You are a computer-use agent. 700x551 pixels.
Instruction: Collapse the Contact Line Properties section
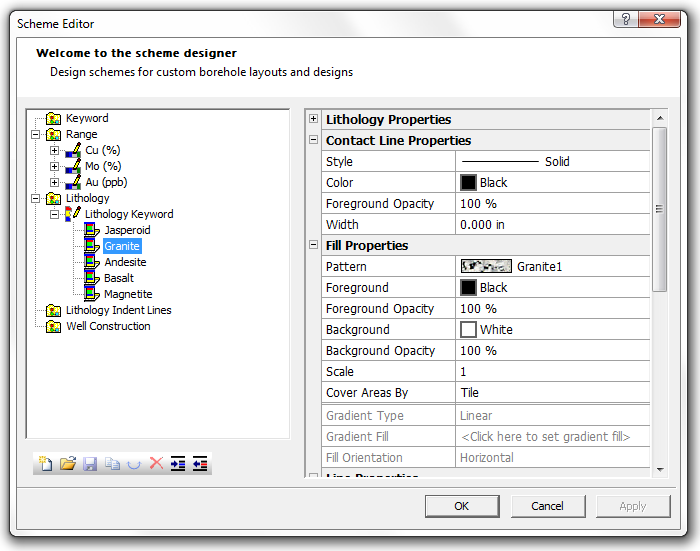coord(314,140)
